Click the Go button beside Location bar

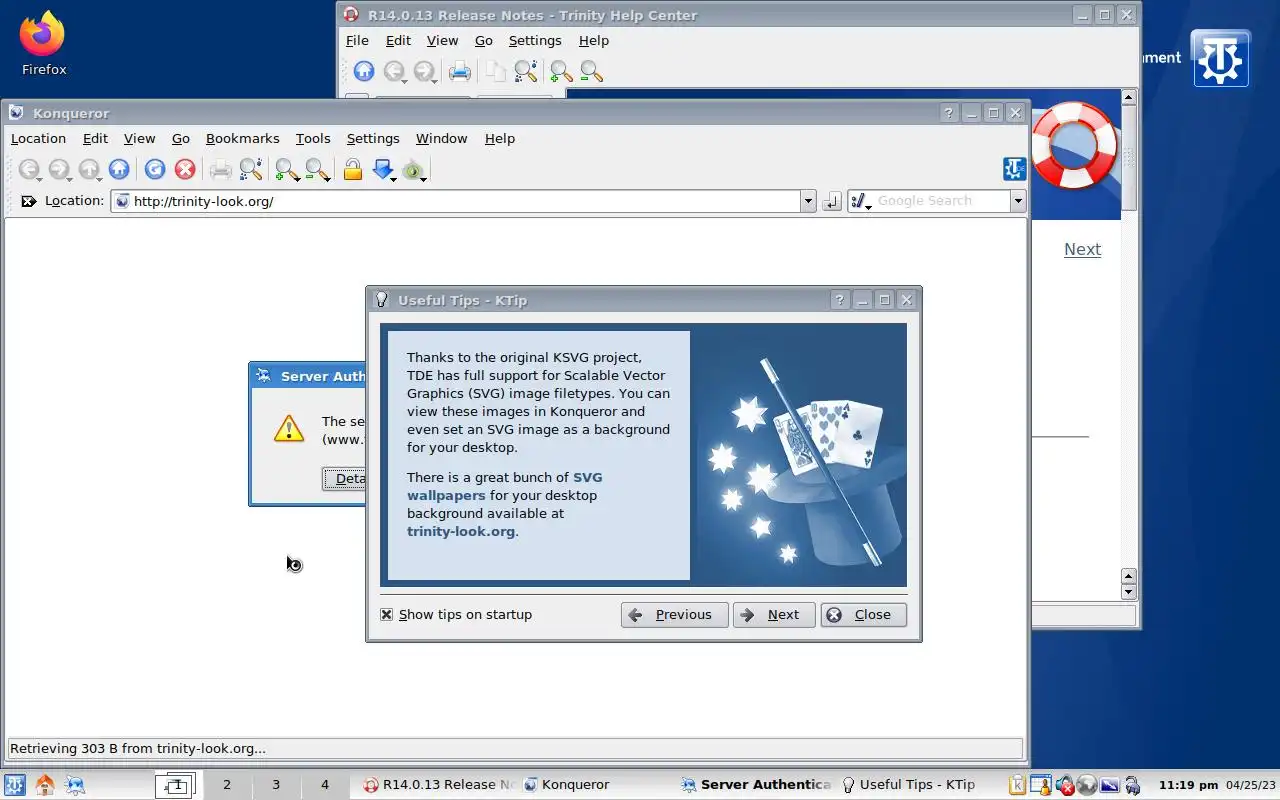click(x=831, y=201)
